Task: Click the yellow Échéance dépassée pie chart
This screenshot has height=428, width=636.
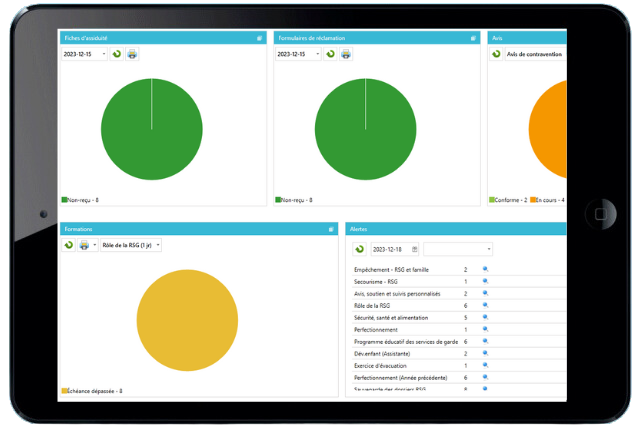Action: tap(187, 320)
